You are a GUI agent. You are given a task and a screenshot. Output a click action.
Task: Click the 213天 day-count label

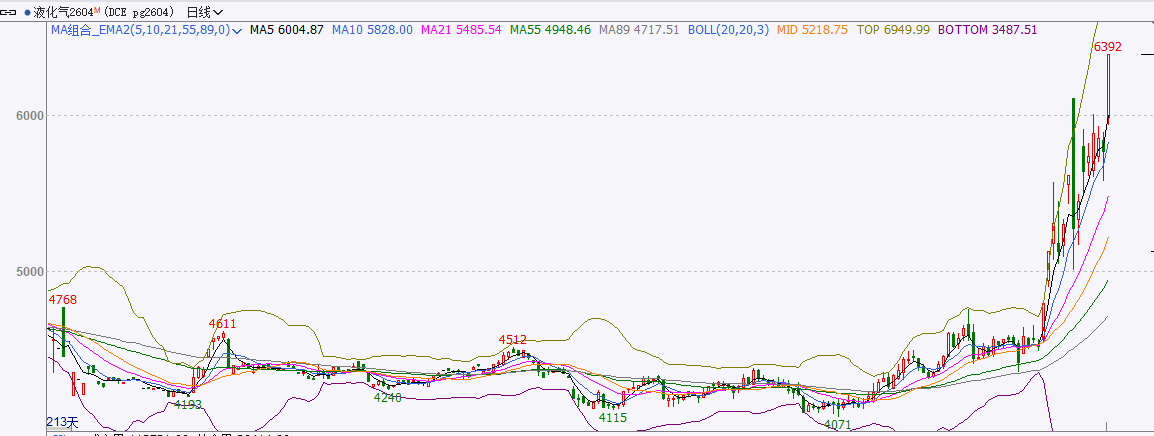(x=62, y=422)
